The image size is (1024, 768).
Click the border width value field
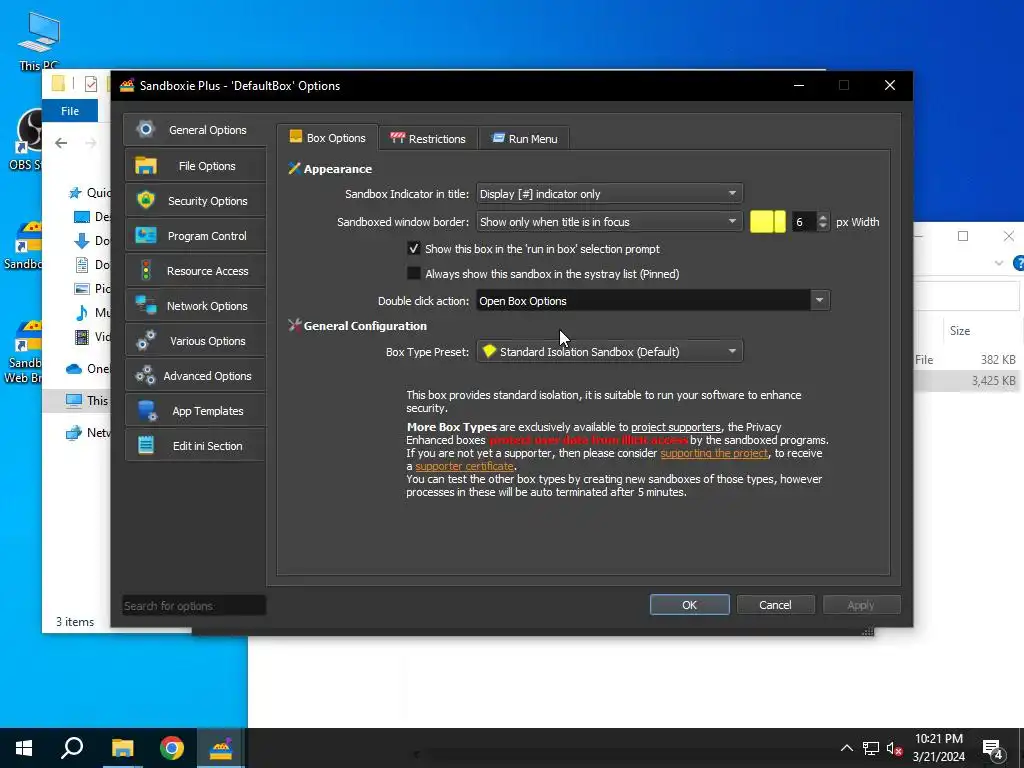803,222
